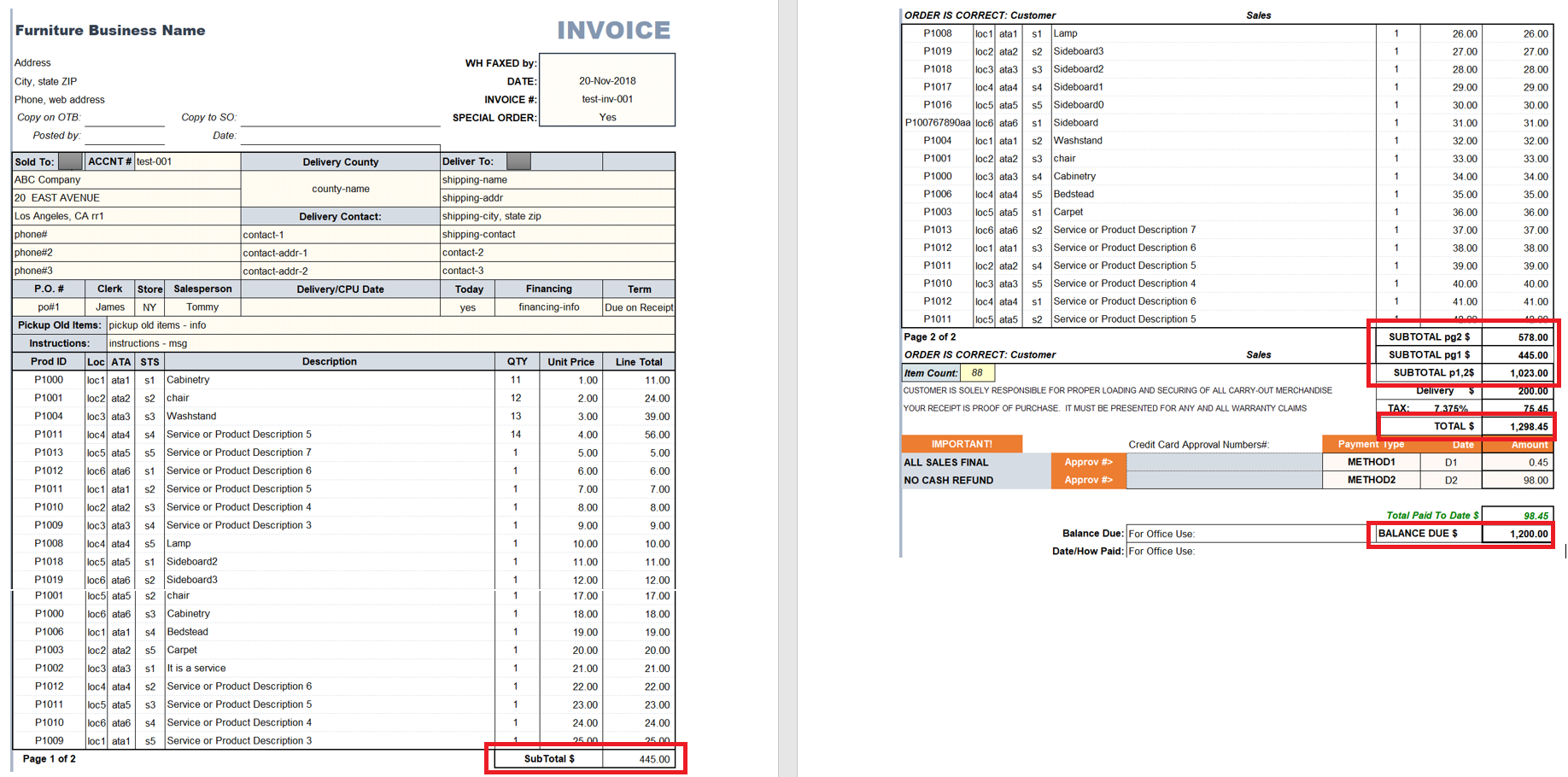Click the shipping-contact cell

pos(558,234)
